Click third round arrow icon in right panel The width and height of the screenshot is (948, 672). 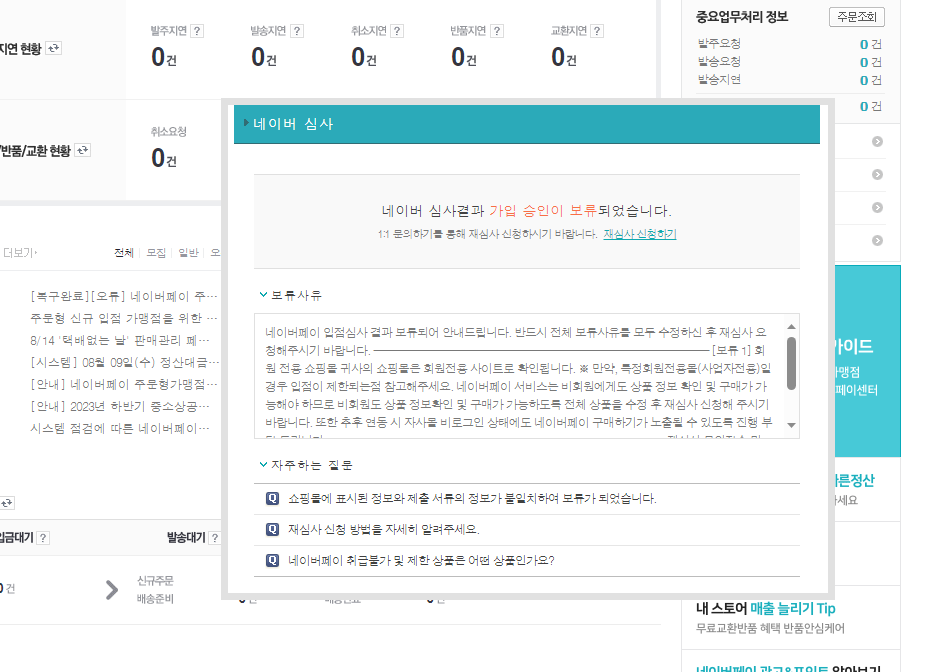[x=877, y=207]
